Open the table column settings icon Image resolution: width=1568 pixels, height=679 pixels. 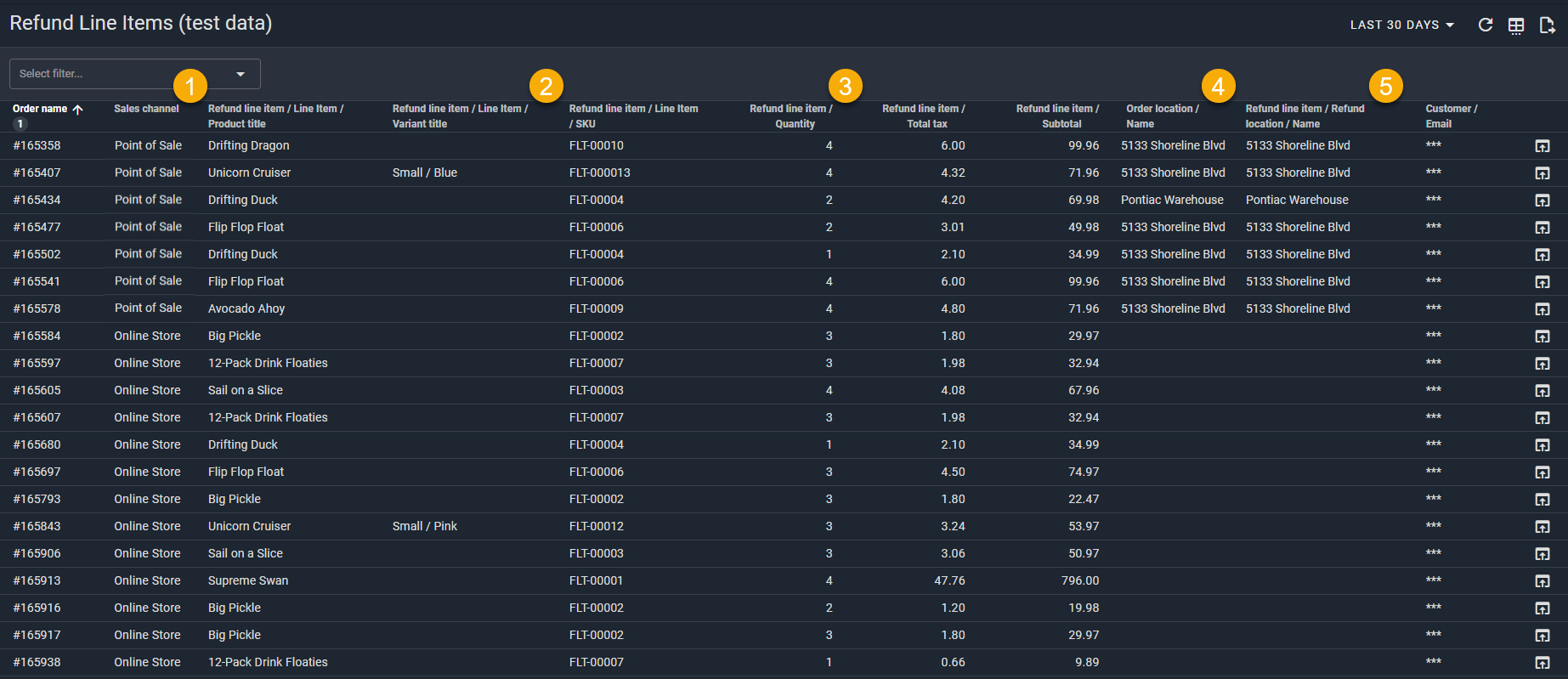click(x=1516, y=25)
